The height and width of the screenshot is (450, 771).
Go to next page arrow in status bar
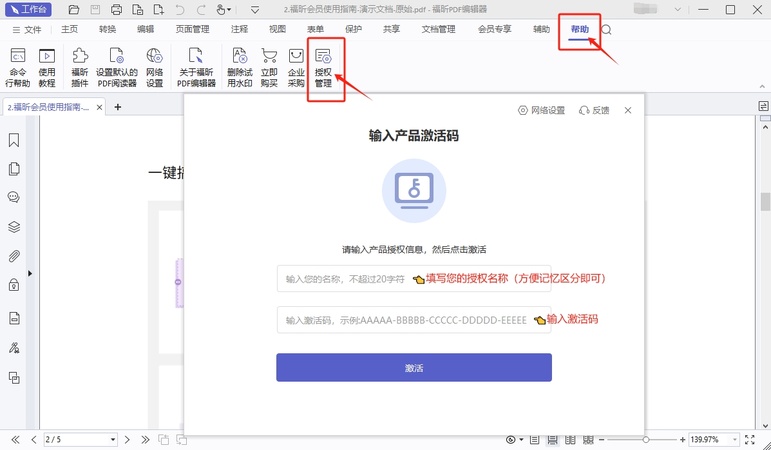[127, 440]
